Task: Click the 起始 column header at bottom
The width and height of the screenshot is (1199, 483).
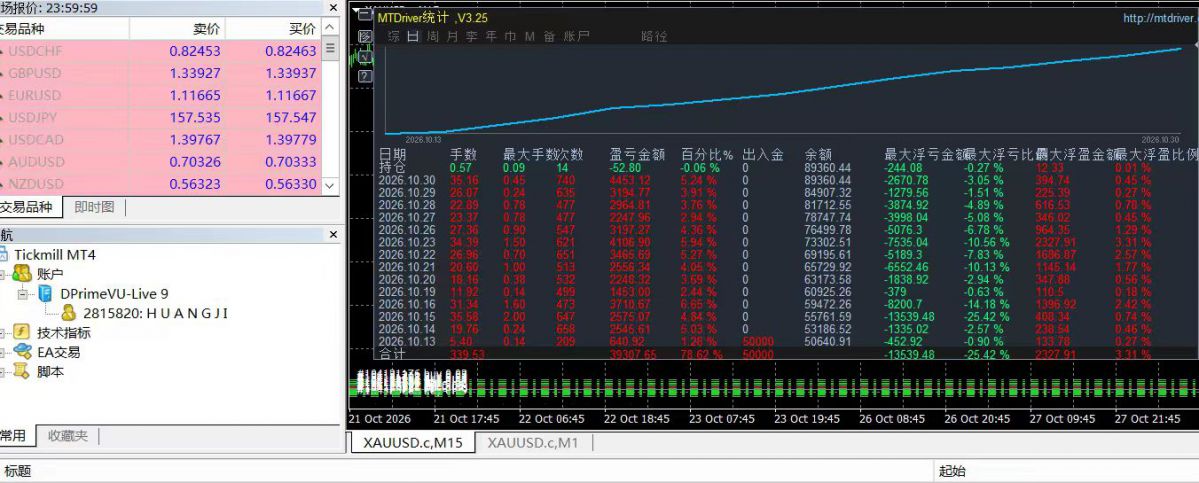Action: (x=952, y=472)
